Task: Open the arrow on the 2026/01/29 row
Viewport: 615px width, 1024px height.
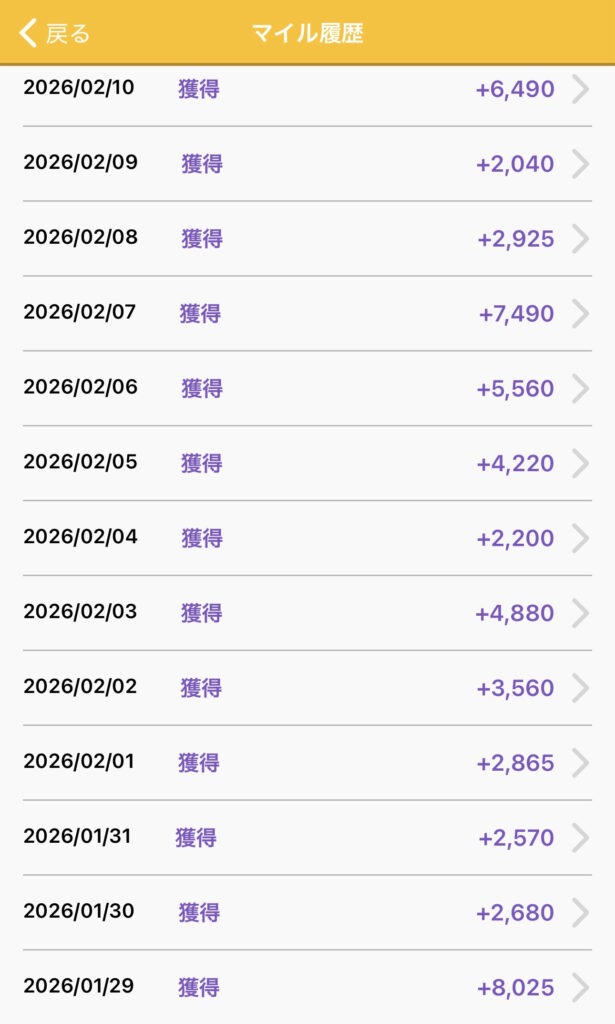Action: click(x=580, y=988)
